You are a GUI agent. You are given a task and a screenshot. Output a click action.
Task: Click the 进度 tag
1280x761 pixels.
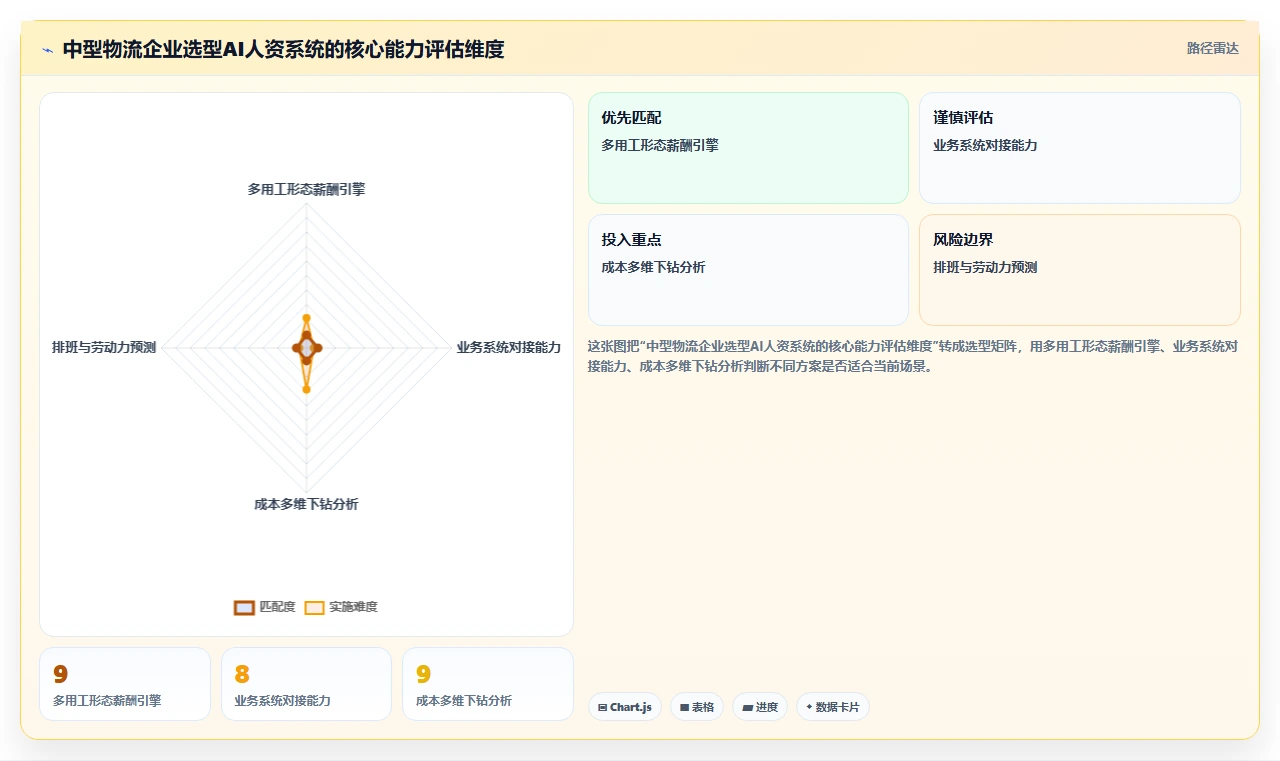(x=760, y=707)
